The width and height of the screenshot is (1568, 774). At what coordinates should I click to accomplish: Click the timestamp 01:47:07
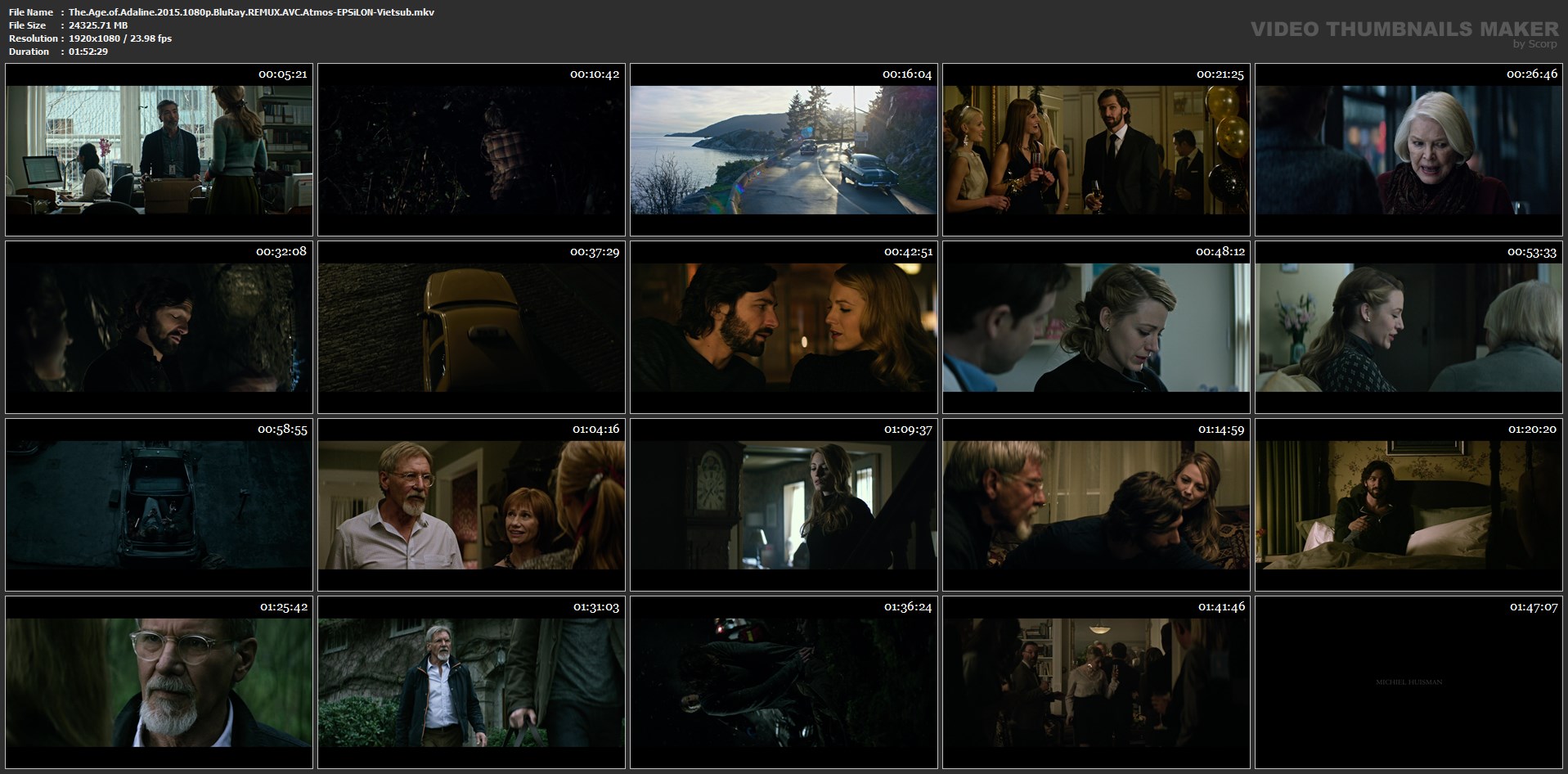(x=1533, y=607)
